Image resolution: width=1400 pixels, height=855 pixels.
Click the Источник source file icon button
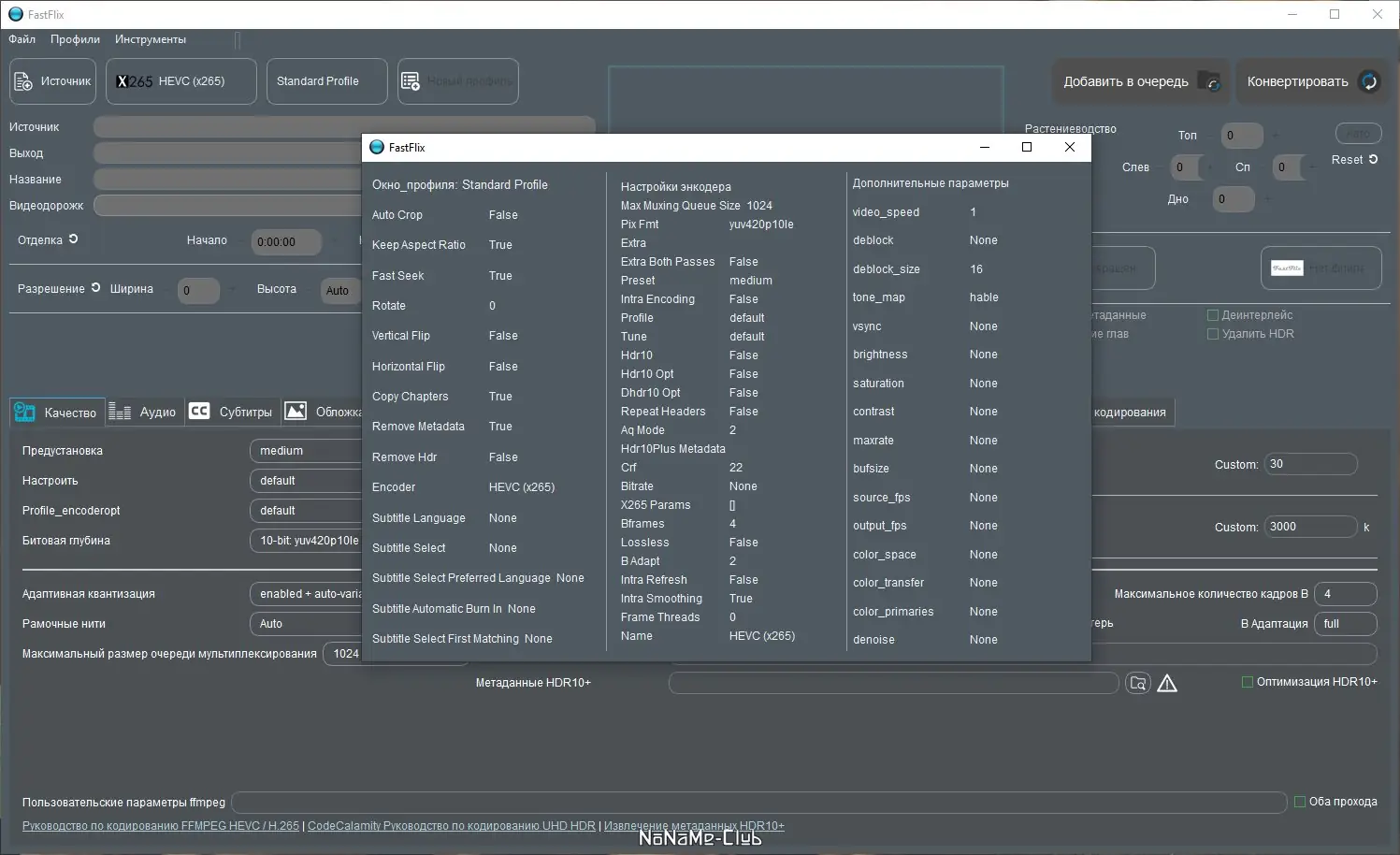(23, 81)
